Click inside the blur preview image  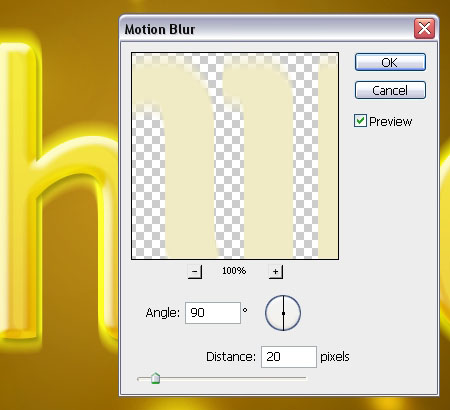pos(235,156)
